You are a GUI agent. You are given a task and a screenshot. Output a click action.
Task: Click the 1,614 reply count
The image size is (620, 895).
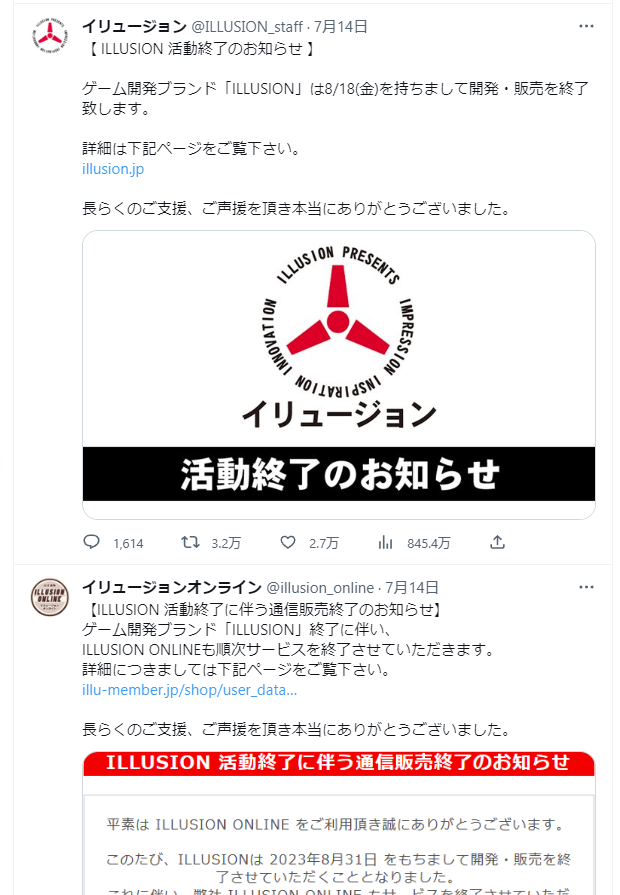[128, 543]
